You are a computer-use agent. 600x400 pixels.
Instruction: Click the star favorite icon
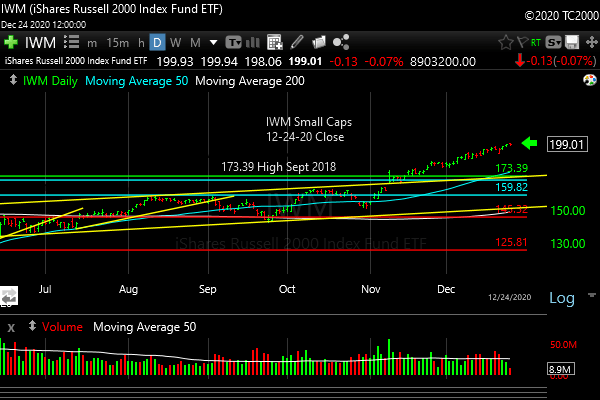point(505,42)
